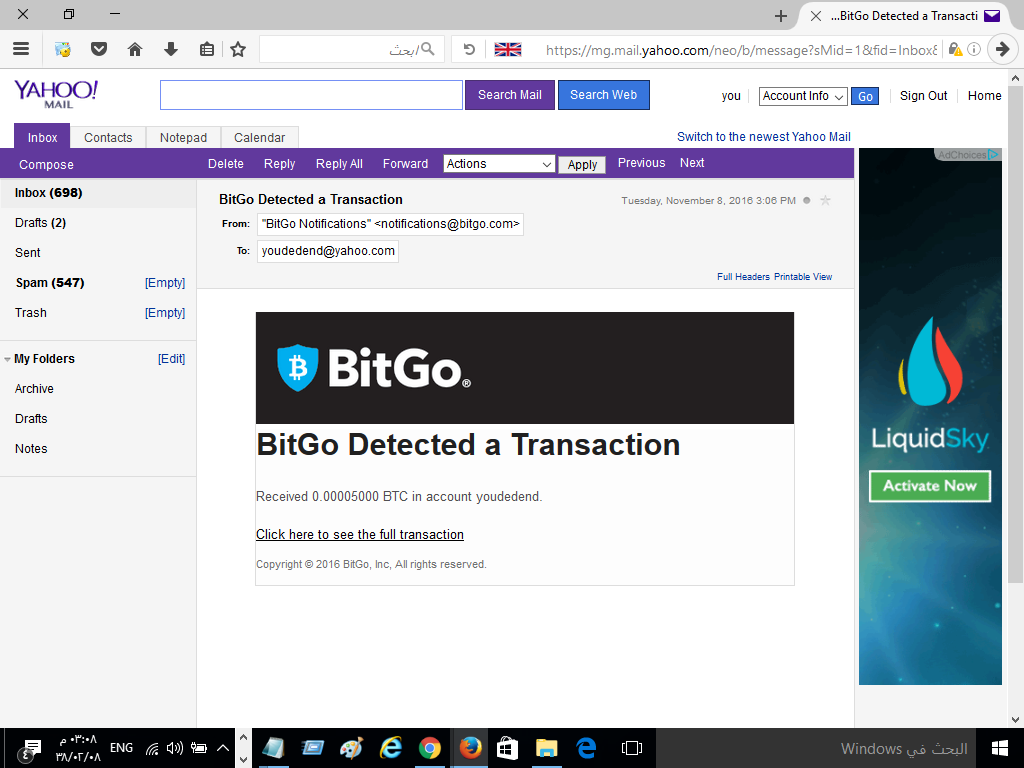Open the volume speaker tray icon
Viewport: 1024px width, 768px height.
click(174, 748)
